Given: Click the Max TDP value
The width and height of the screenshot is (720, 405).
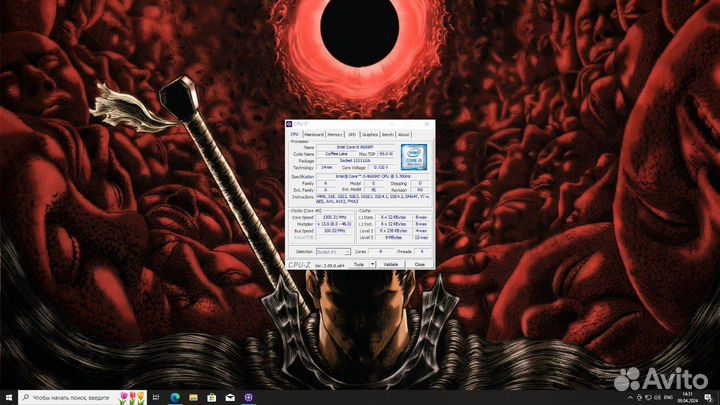Looking at the screenshot, I should coord(386,154).
